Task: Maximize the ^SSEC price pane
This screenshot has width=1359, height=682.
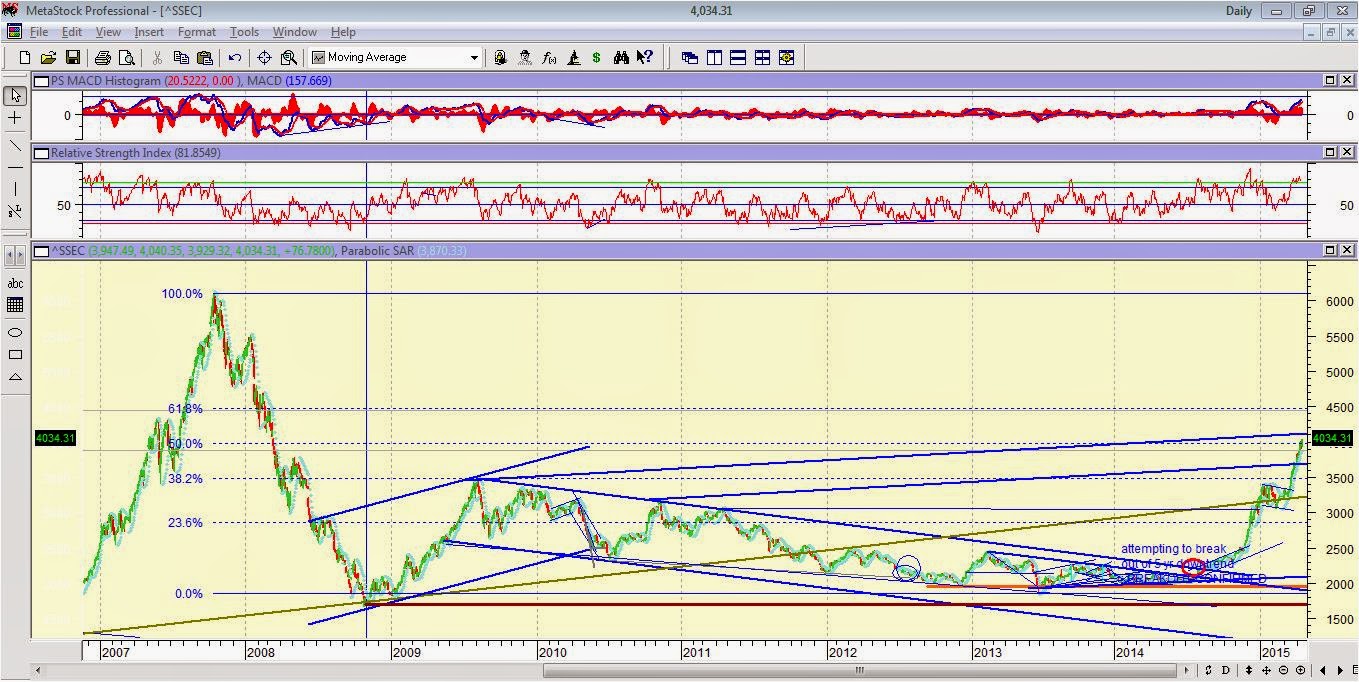Action: (1331, 250)
